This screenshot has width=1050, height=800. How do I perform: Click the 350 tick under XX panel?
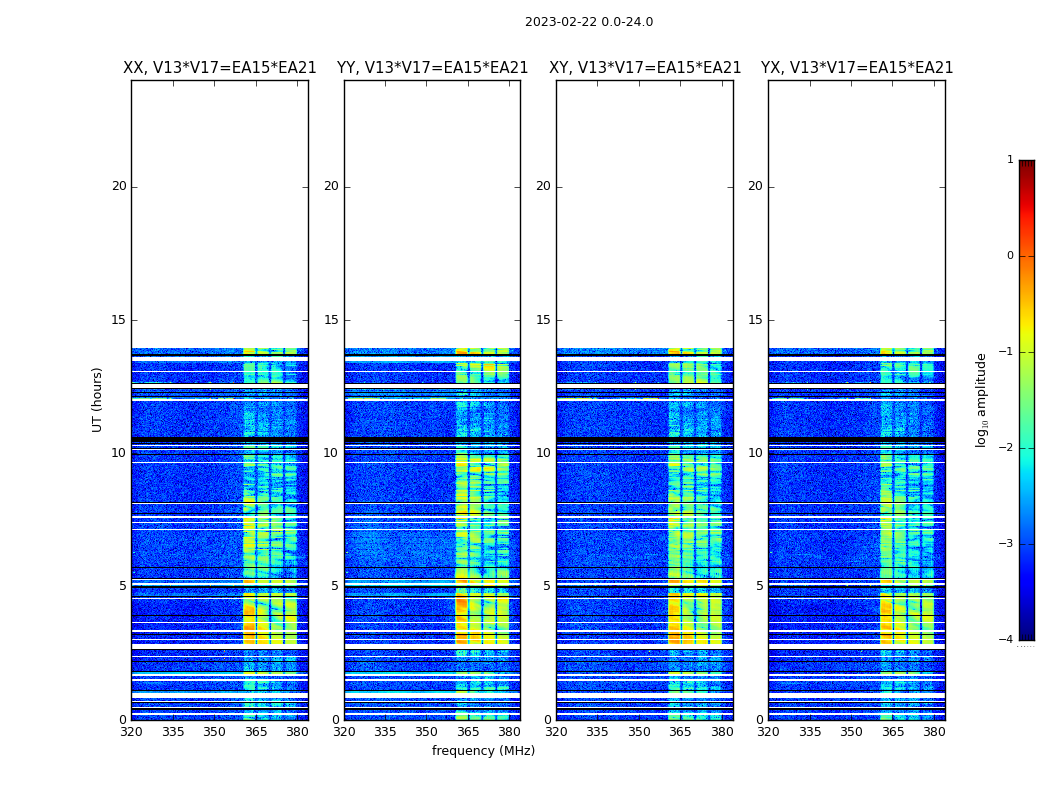(x=214, y=732)
